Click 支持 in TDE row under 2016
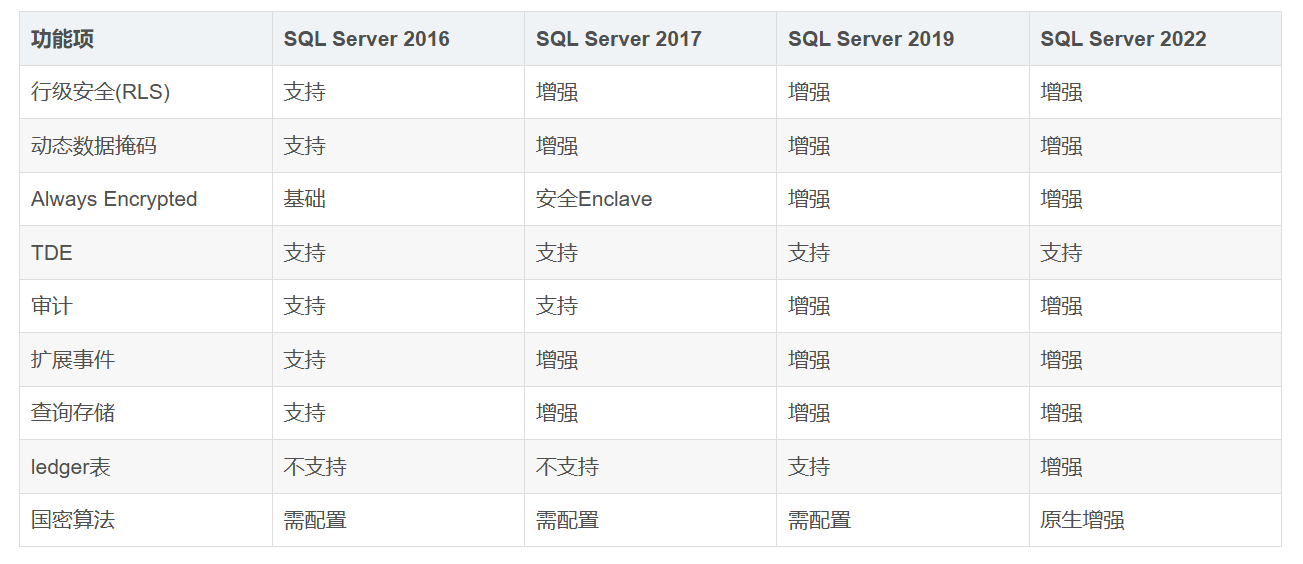Image resolution: width=1303 pixels, height=564 pixels. (304, 253)
